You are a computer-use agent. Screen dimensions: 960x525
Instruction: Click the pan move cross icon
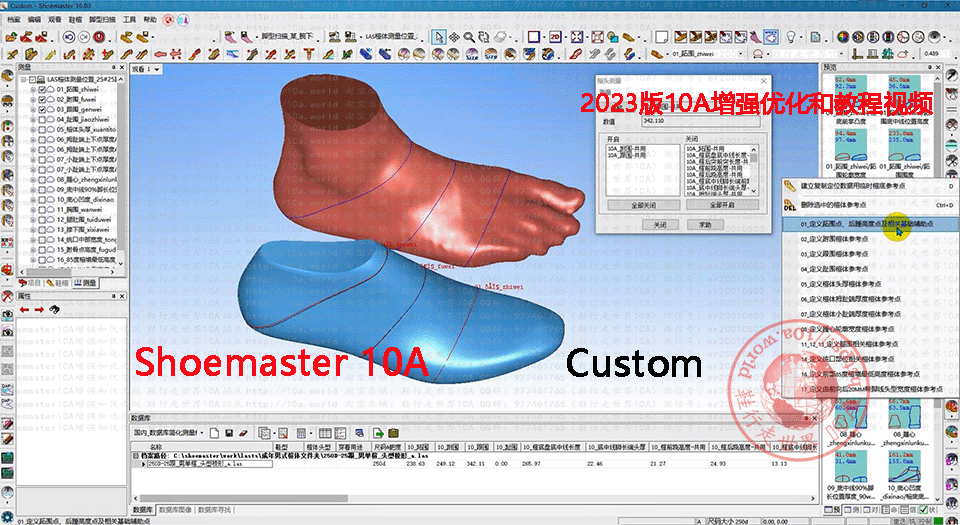click(454, 37)
